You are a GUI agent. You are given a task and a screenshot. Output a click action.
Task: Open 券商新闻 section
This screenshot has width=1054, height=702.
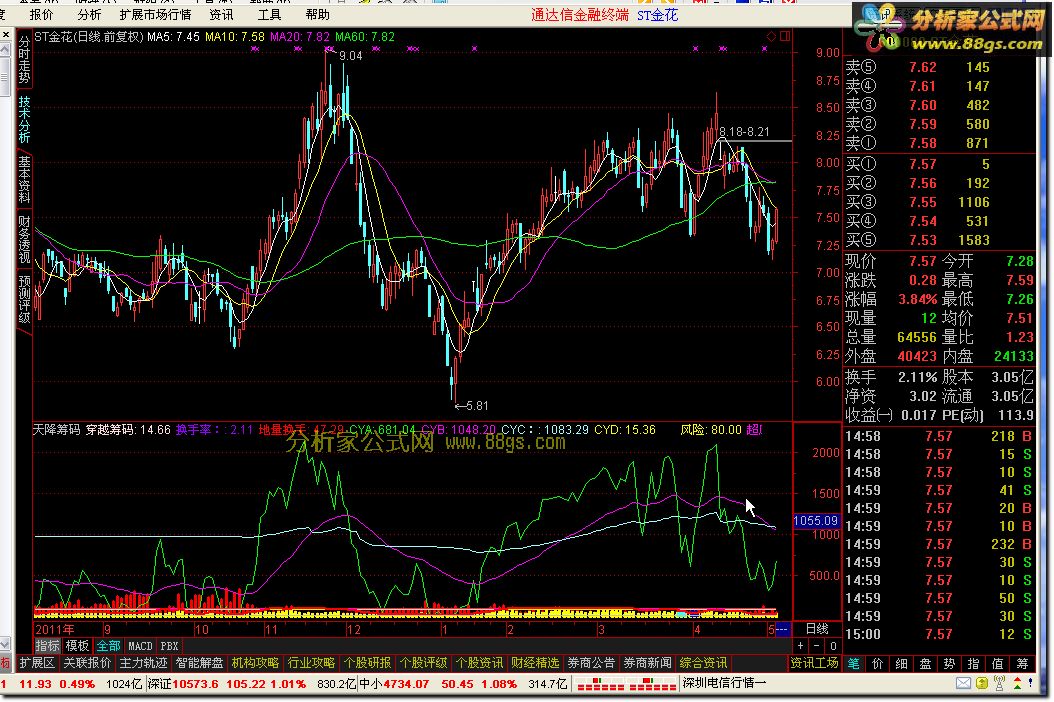click(x=647, y=663)
